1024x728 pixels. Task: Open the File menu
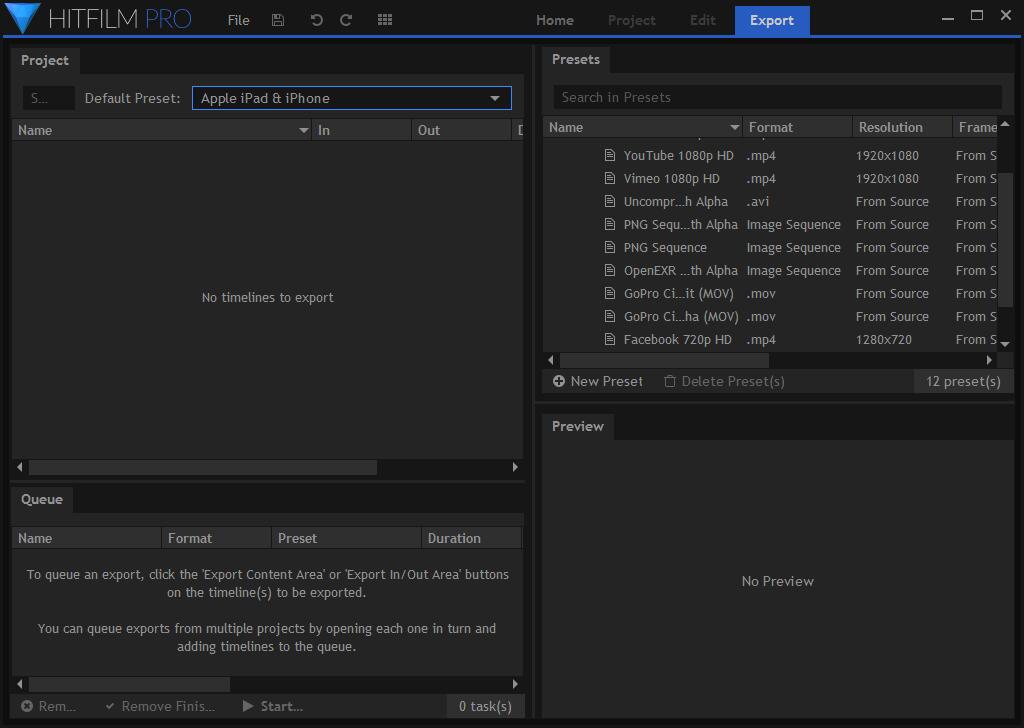pos(238,20)
